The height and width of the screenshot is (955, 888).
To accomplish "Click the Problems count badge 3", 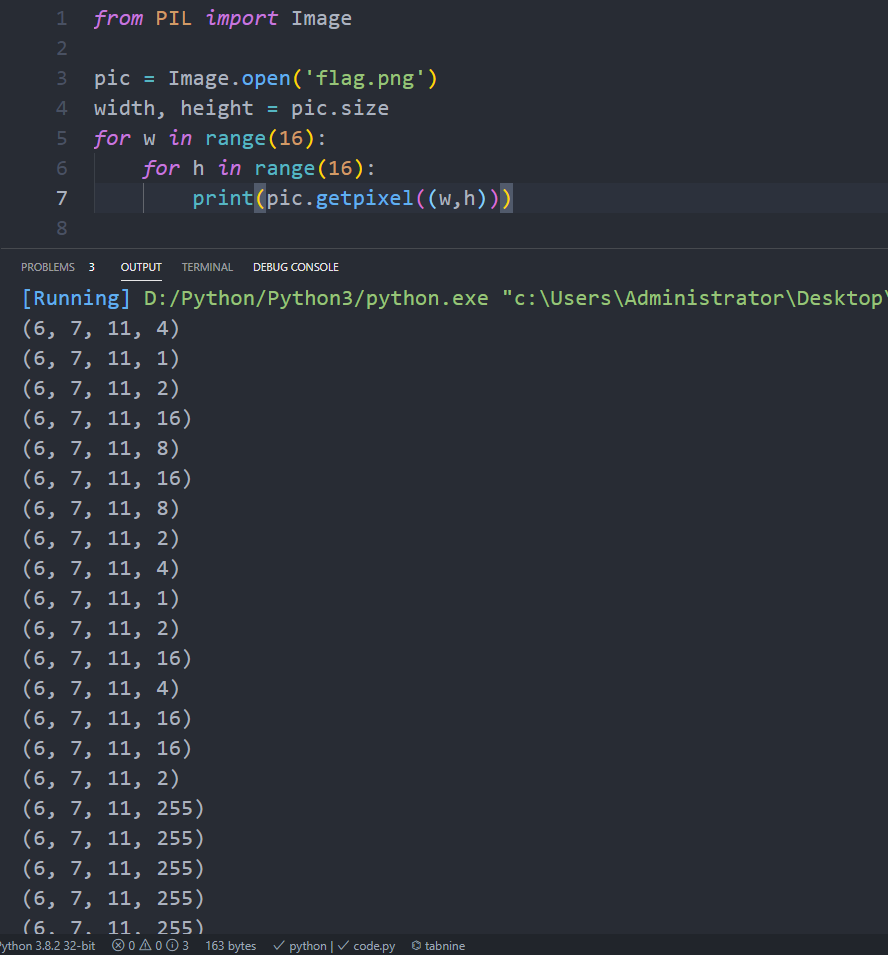I will (91, 267).
